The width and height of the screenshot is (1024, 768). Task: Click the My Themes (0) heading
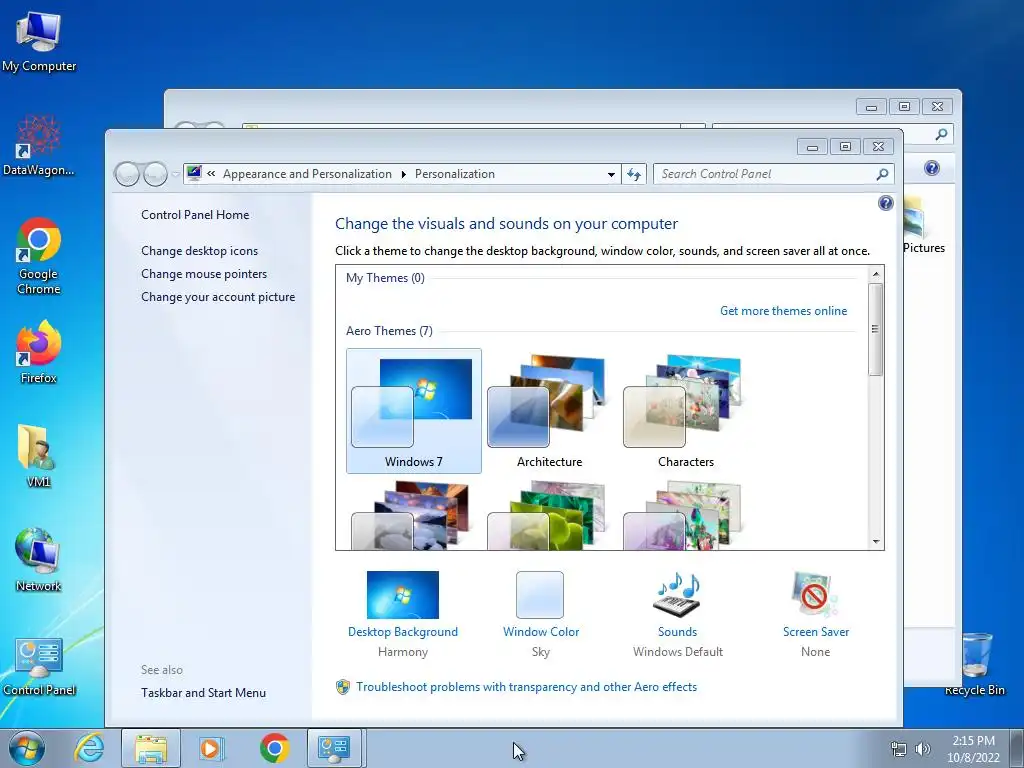click(x=385, y=278)
